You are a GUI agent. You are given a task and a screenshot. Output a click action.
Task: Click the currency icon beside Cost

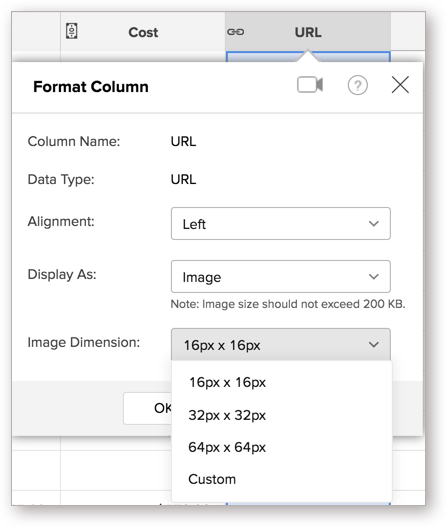72,32
